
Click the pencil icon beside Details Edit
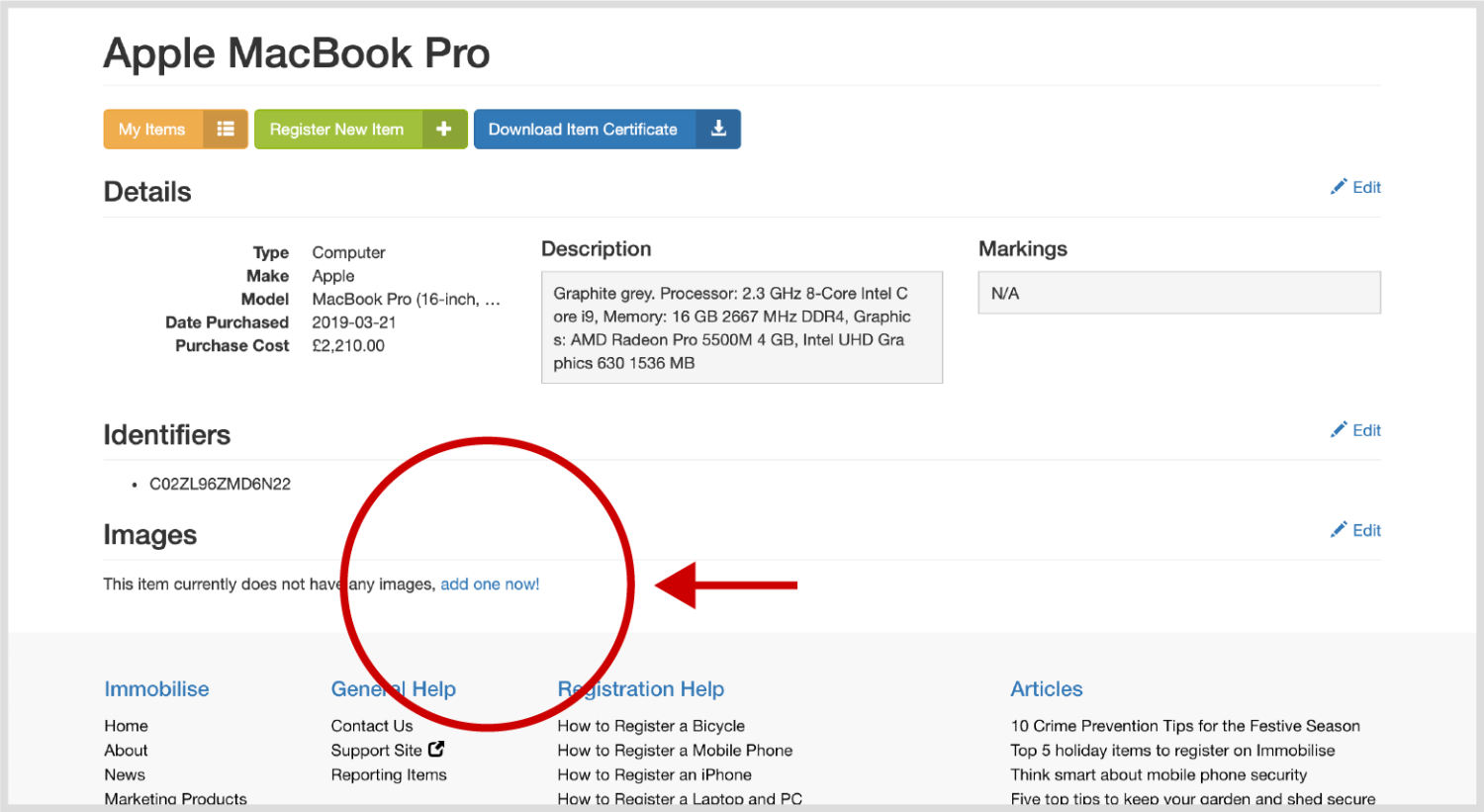(x=1339, y=187)
